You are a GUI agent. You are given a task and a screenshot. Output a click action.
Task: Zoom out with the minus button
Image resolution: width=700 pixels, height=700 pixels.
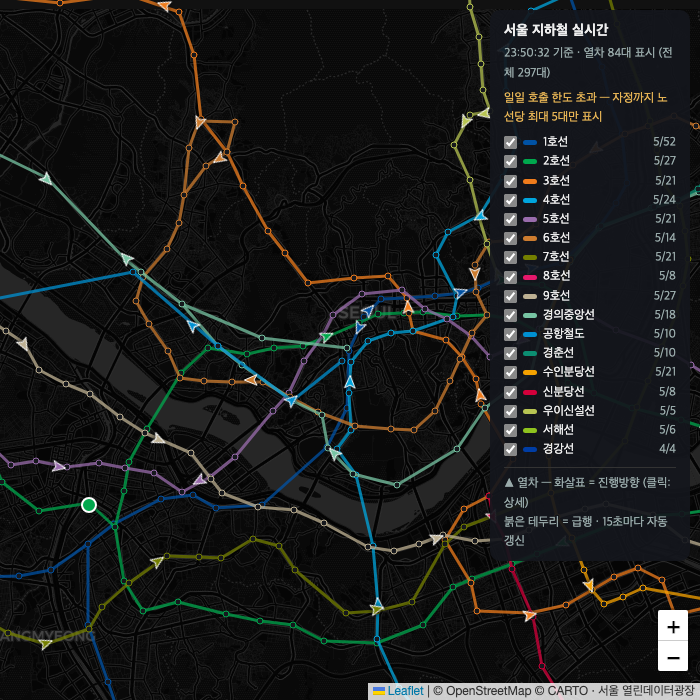pyautogui.click(x=673, y=656)
